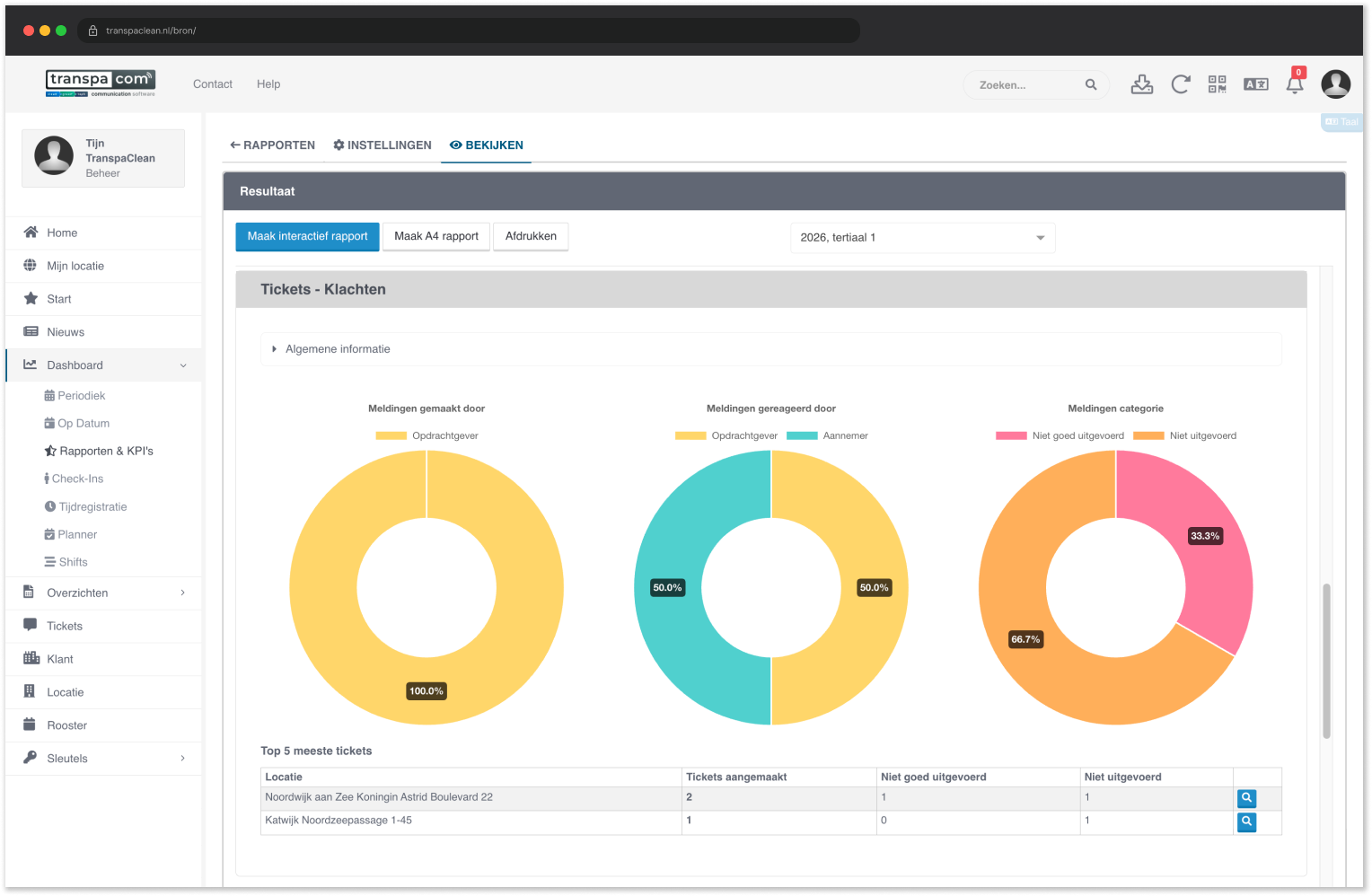Open the 2026, tertiaal 1 period dropdown
Screen dimensions: 1372x896
[x=922, y=238]
